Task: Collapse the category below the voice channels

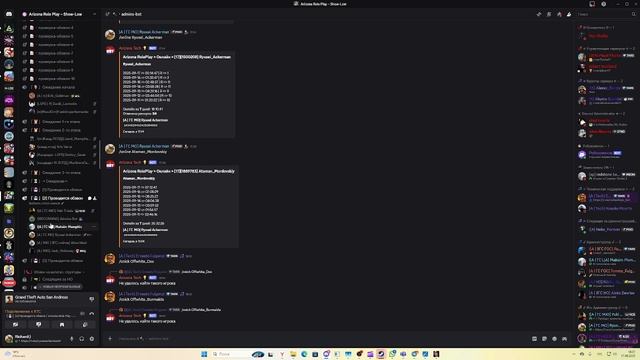Action: pos(55,272)
